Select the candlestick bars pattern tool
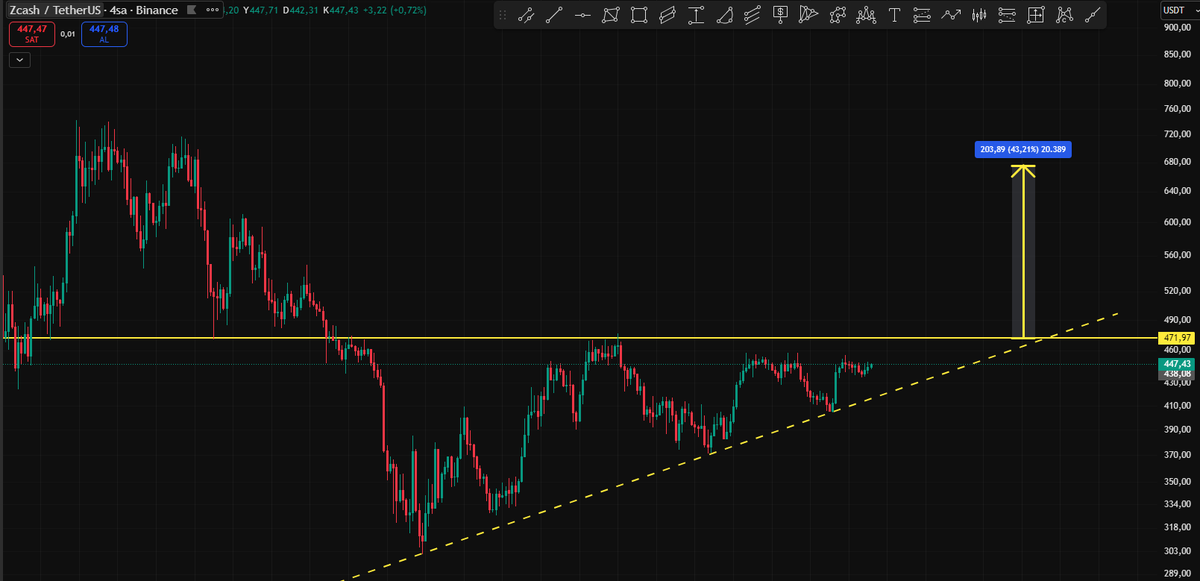This screenshot has height=581, width=1200. (979, 15)
